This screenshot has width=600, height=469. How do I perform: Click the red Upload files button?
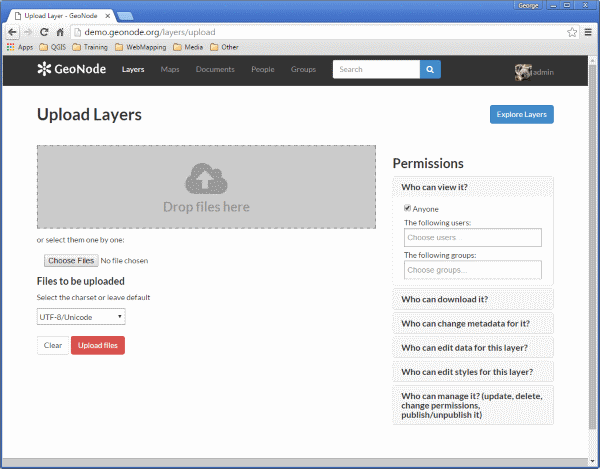tap(98, 345)
